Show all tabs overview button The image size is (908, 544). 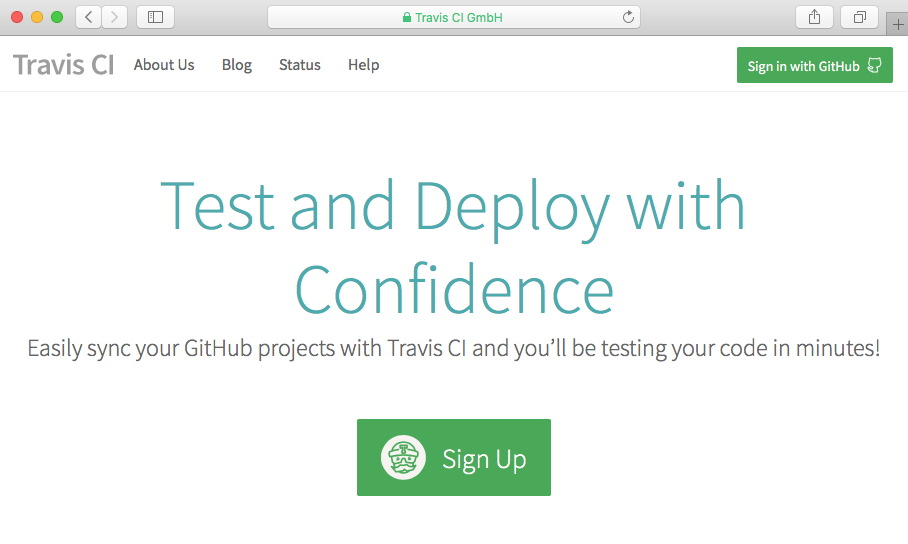click(x=859, y=17)
